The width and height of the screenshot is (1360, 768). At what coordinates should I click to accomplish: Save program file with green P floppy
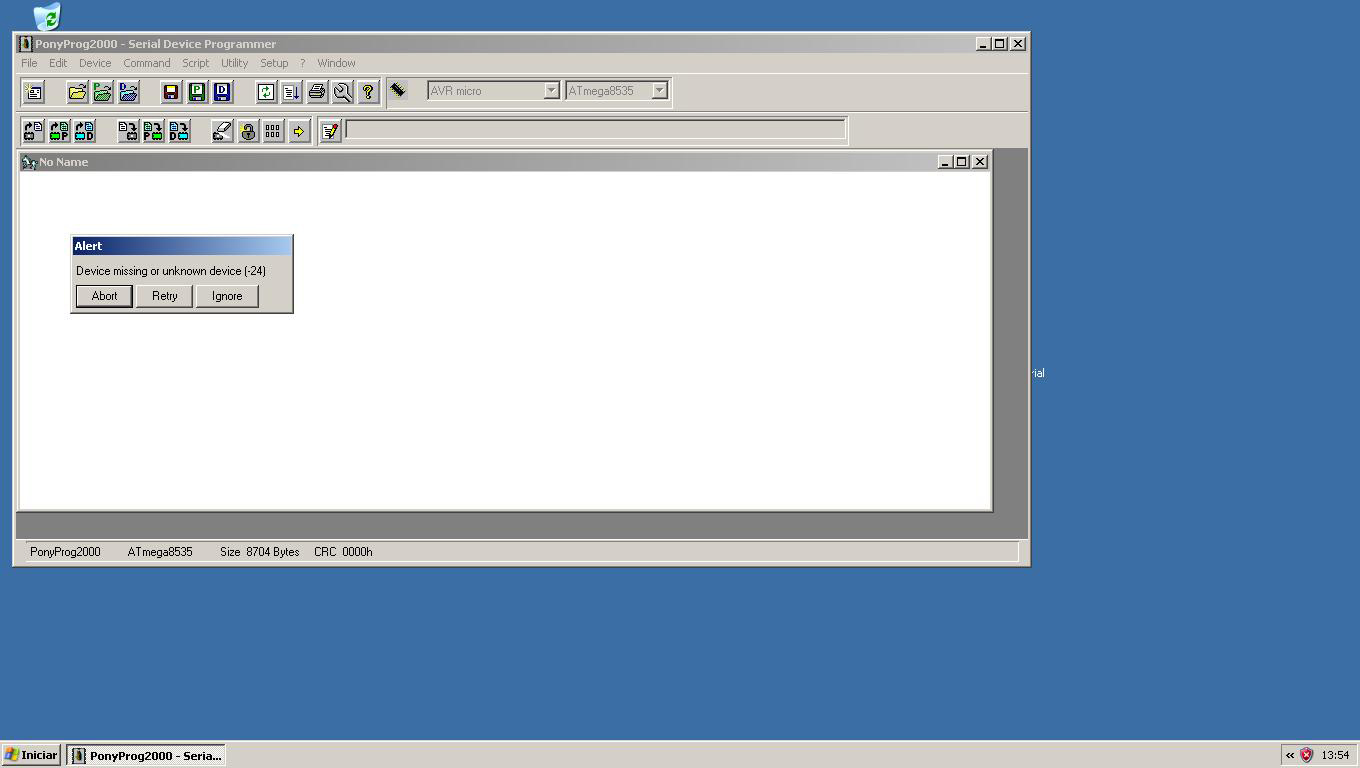click(x=197, y=92)
